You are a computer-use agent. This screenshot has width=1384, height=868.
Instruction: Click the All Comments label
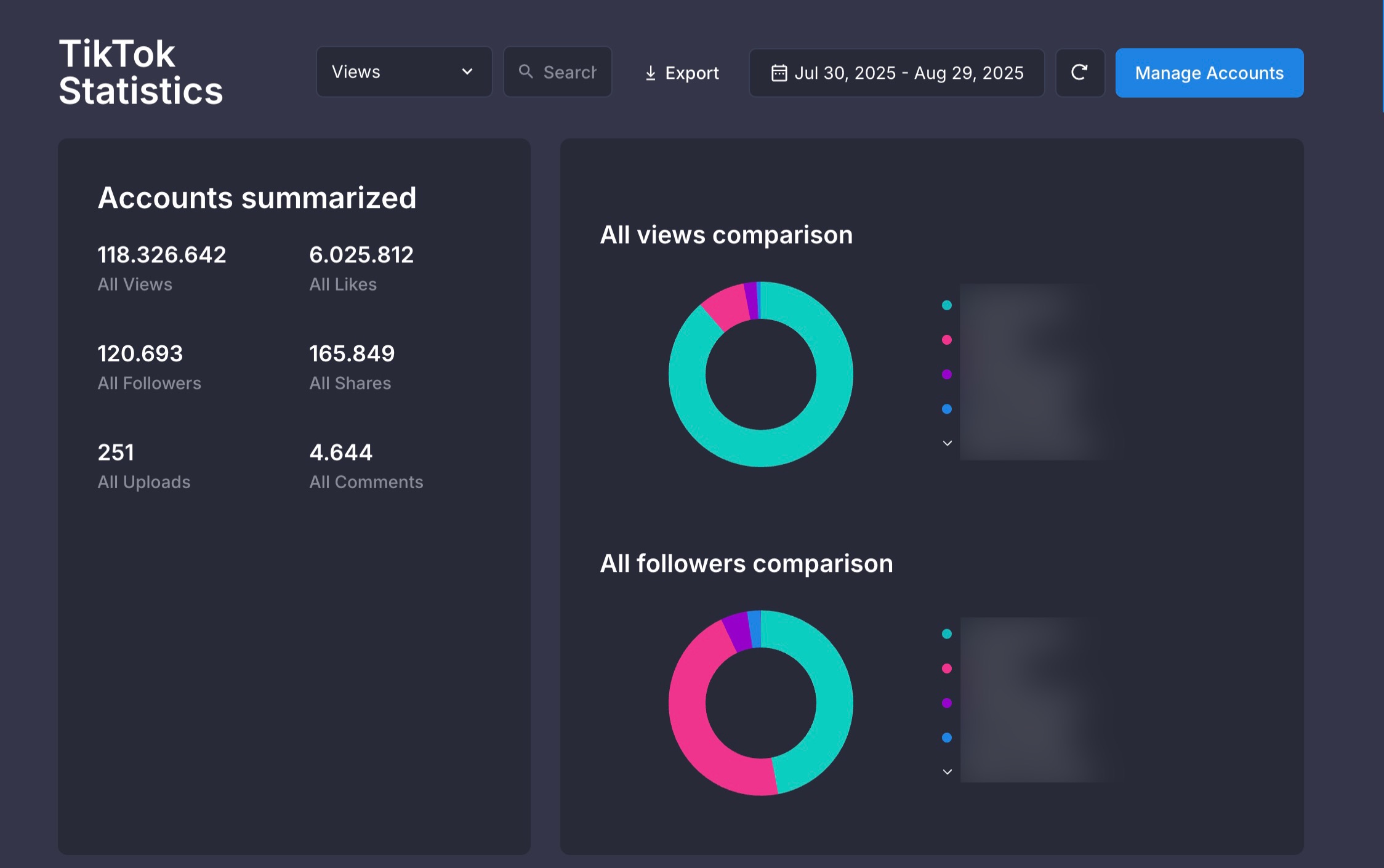(x=366, y=482)
